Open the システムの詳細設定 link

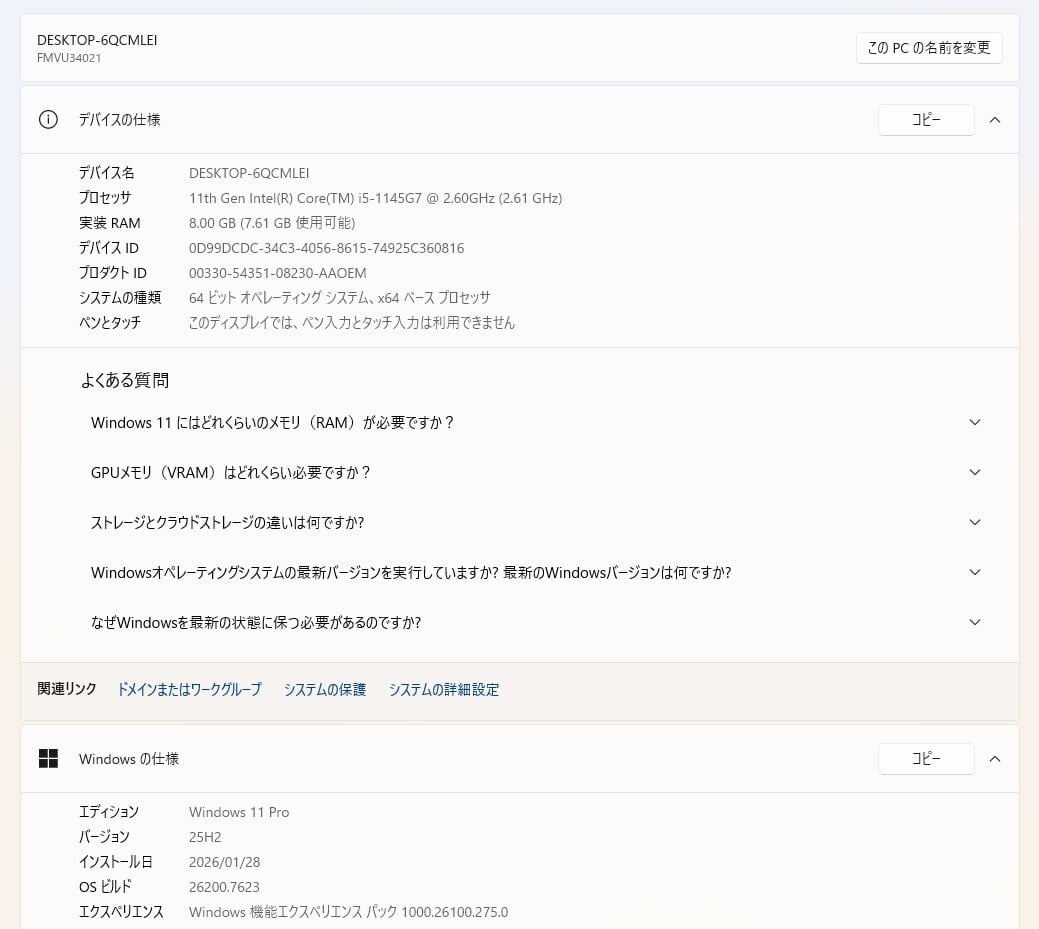click(443, 689)
